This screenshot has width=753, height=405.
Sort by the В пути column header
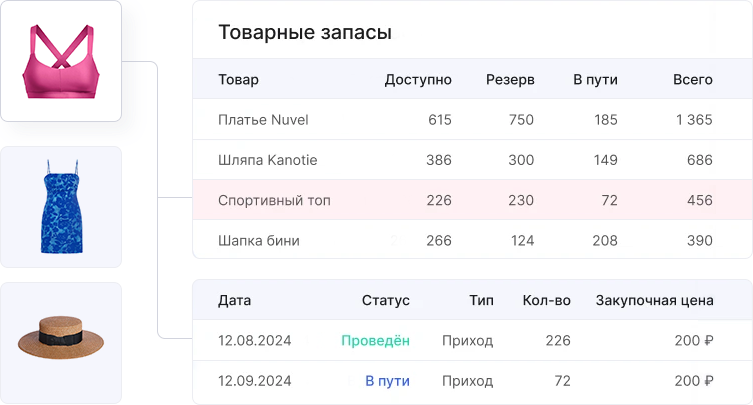point(595,80)
